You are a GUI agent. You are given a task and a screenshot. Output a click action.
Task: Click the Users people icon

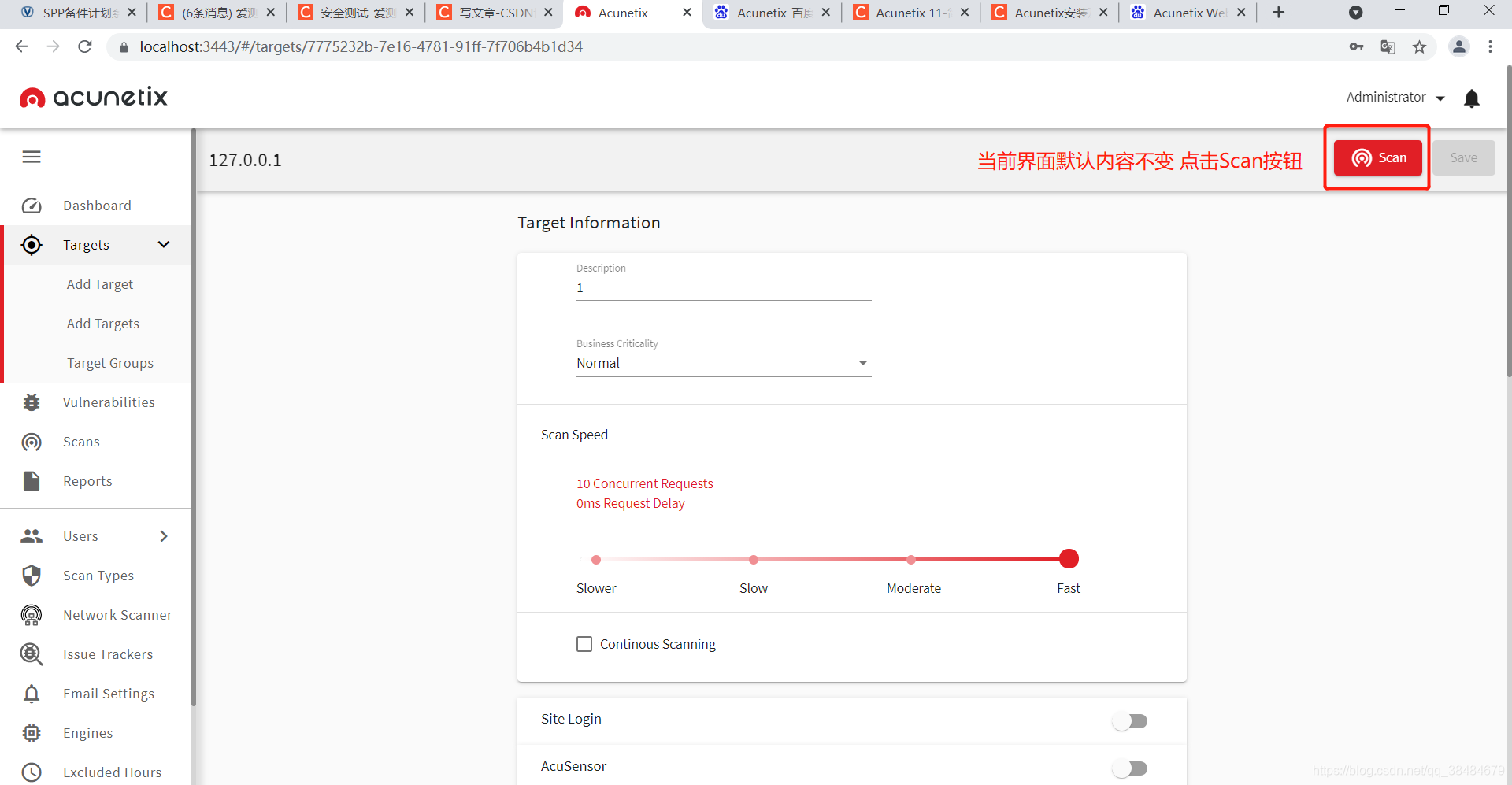click(31, 536)
